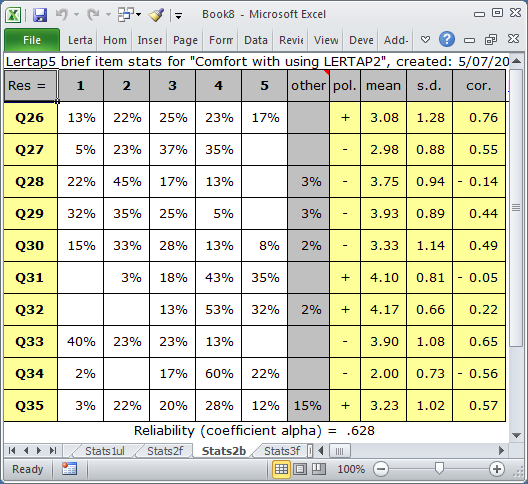Click the Ready status bar indicator
This screenshot has width=528, height=484.
click(28, 469)
